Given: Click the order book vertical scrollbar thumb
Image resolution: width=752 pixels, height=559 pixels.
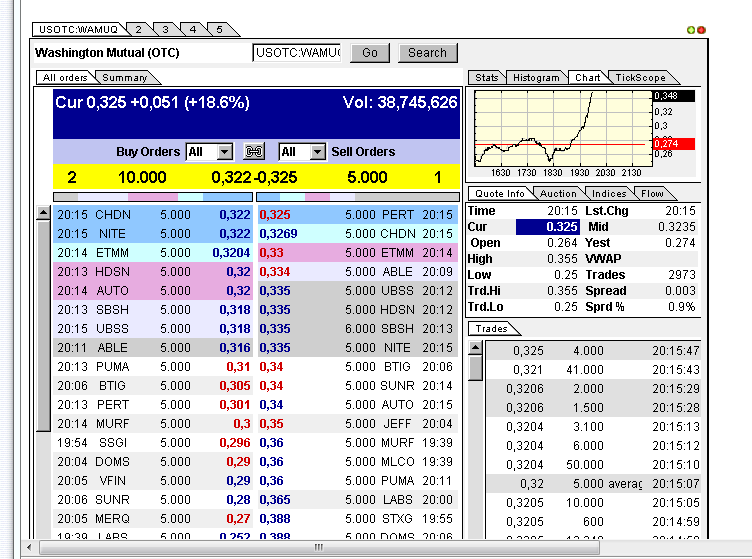Looking at the screenshot, I should 44,326.
